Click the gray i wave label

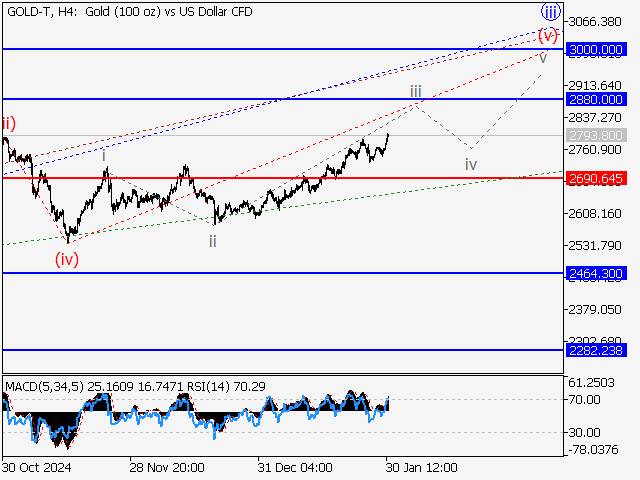point(104,155)
